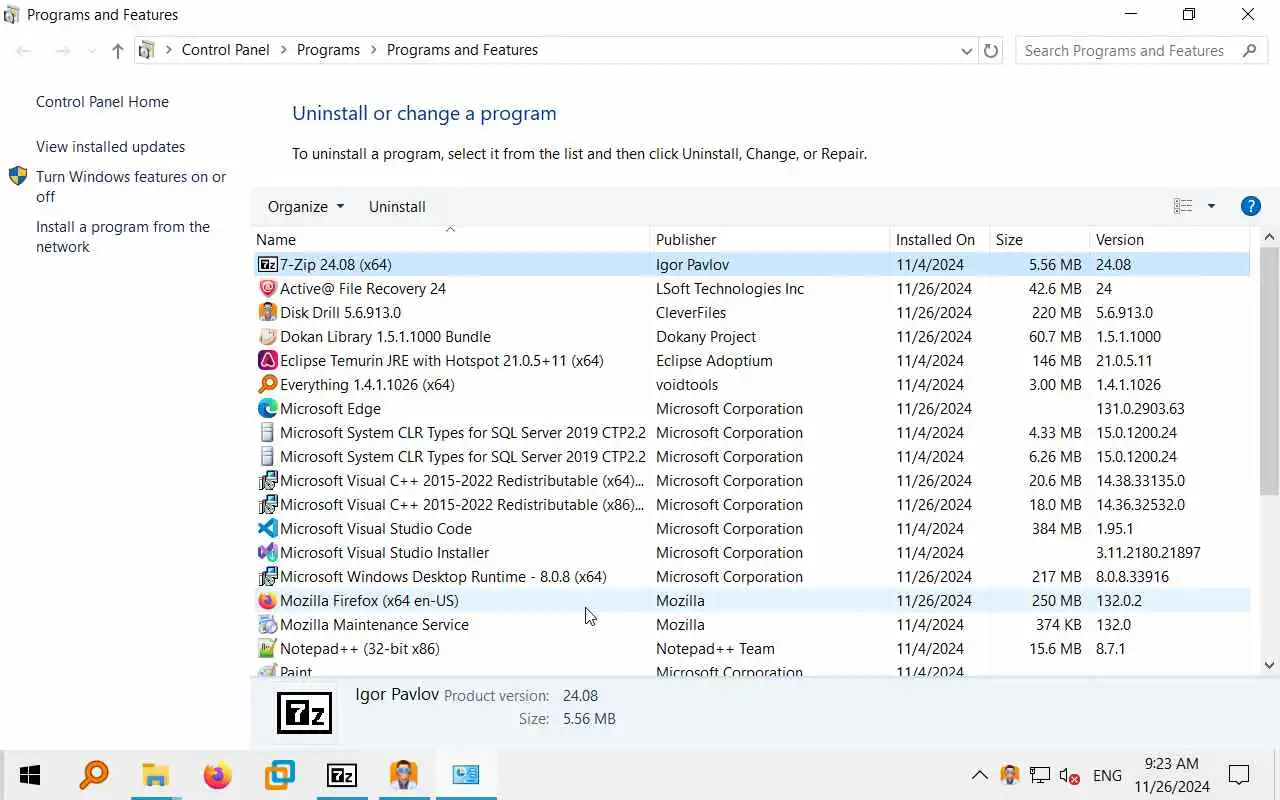Open the view options dropdown arrow

(1211, 206)
